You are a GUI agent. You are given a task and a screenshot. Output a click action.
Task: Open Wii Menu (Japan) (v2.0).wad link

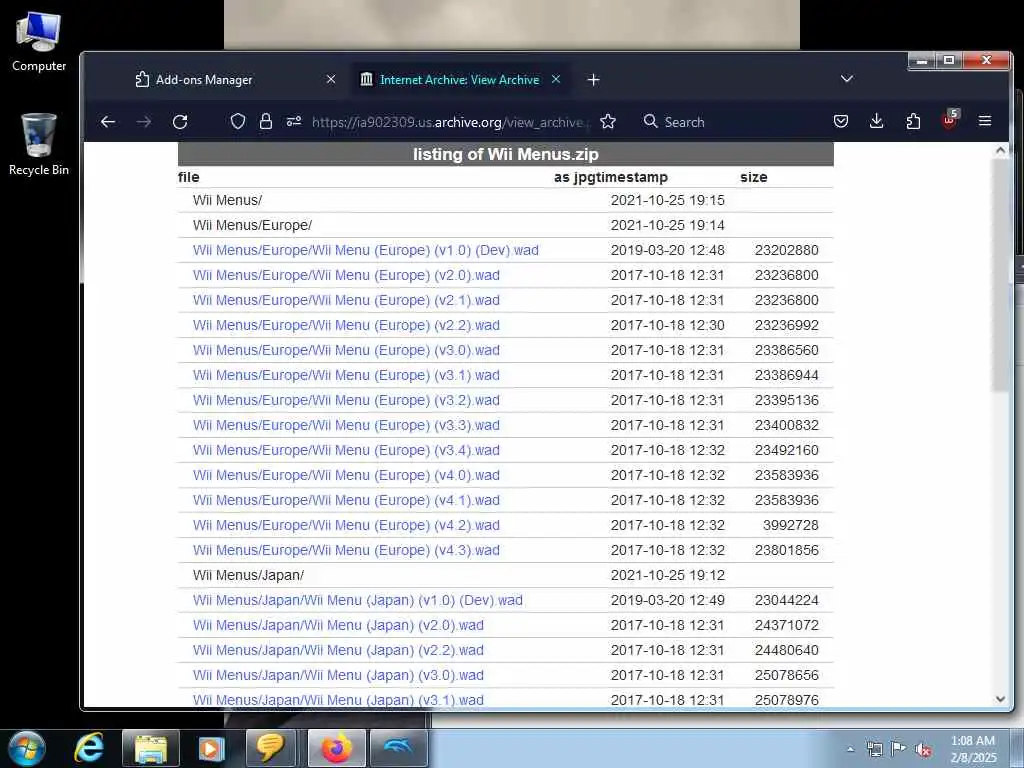[338, 626]
